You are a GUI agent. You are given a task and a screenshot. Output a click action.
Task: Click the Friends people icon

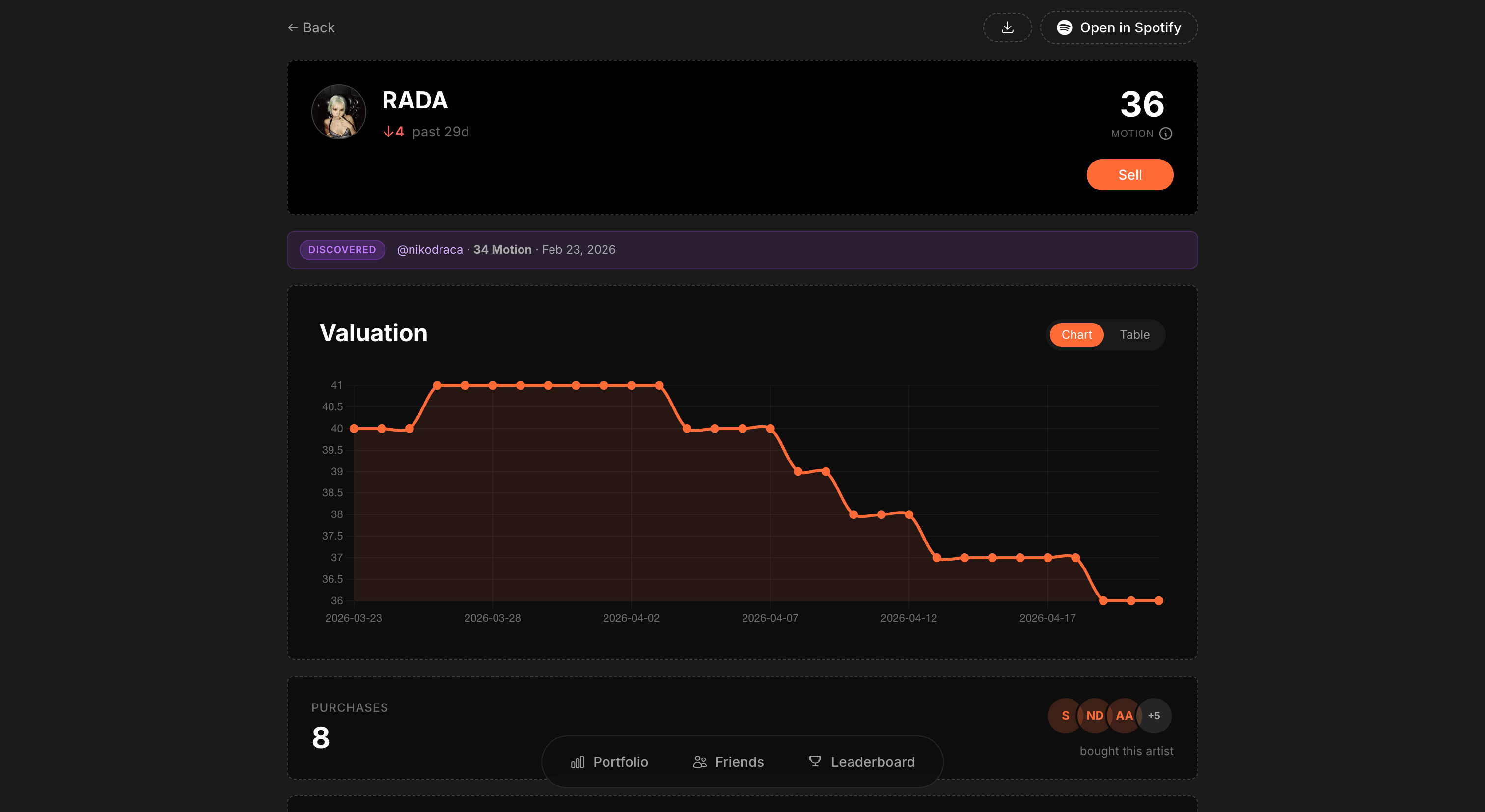[700, 762]
